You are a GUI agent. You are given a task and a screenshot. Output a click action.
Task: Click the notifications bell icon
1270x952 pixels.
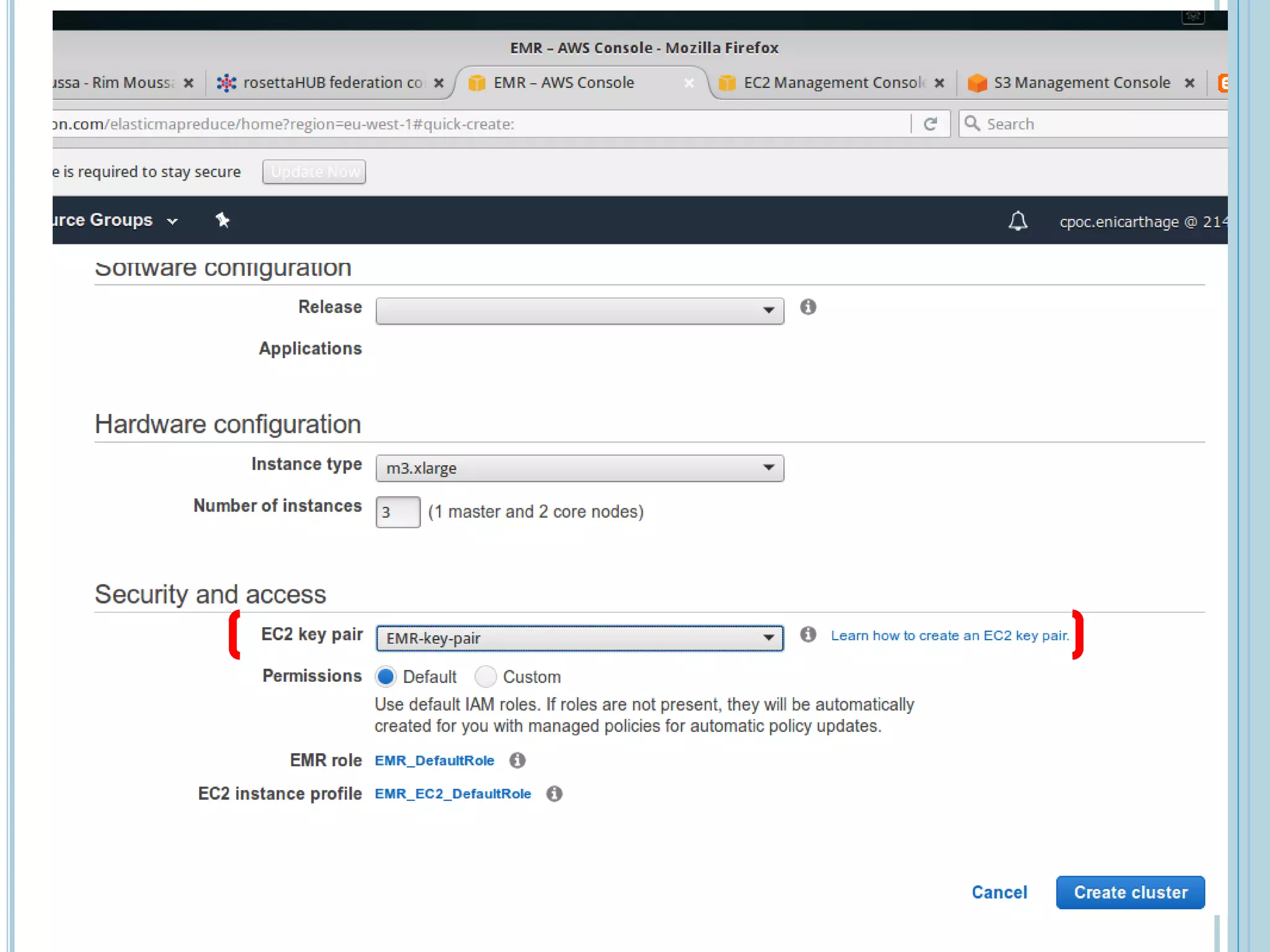pos(1018,221)
